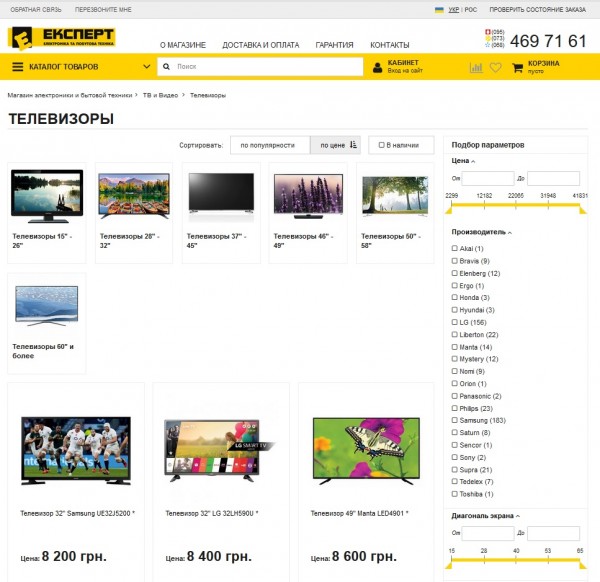The width and height of the screenshot is (600, 582).
Task: Click the Manta LED4901 product image
Action: 366,451
